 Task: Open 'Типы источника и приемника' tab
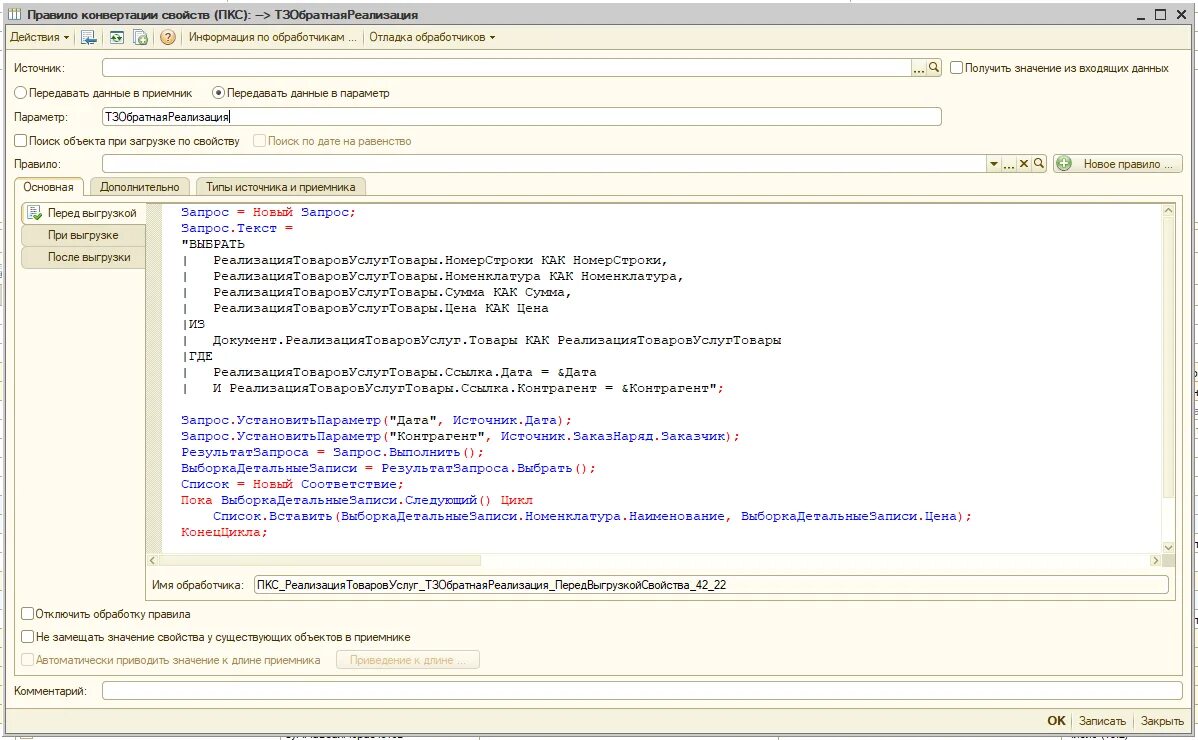280,187
